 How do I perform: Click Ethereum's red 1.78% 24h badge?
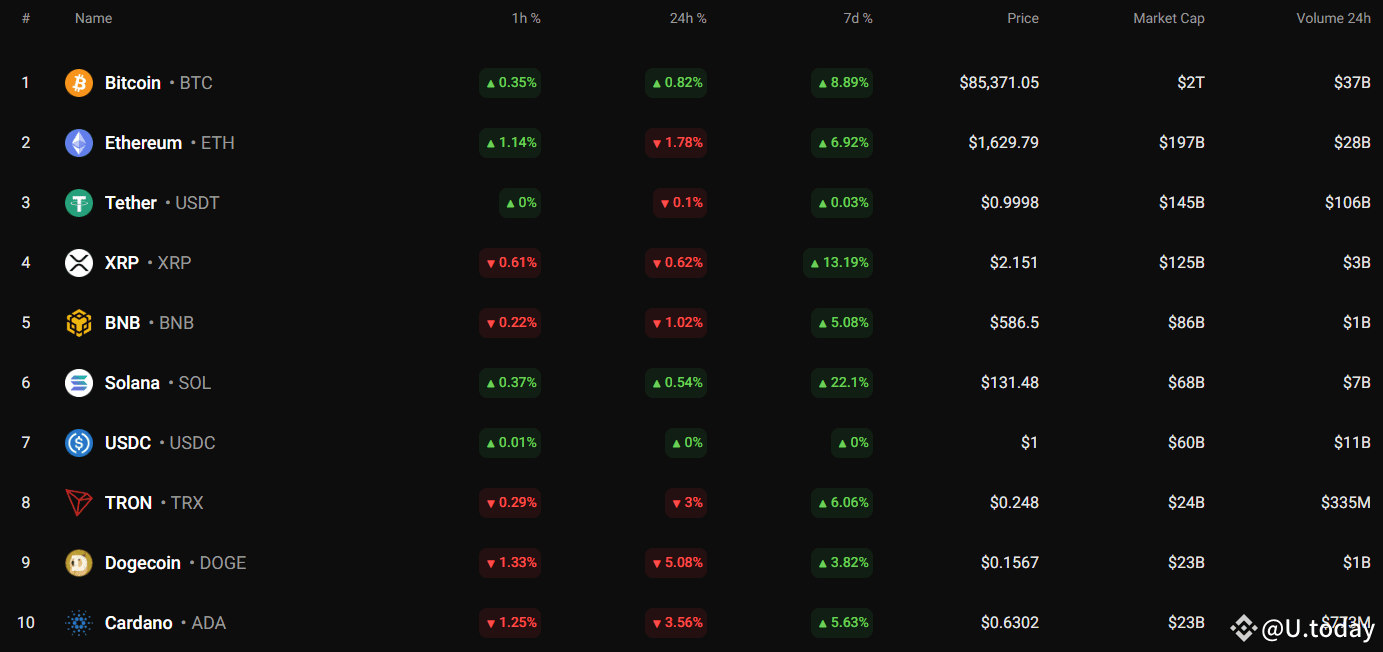tap(676, 143)
